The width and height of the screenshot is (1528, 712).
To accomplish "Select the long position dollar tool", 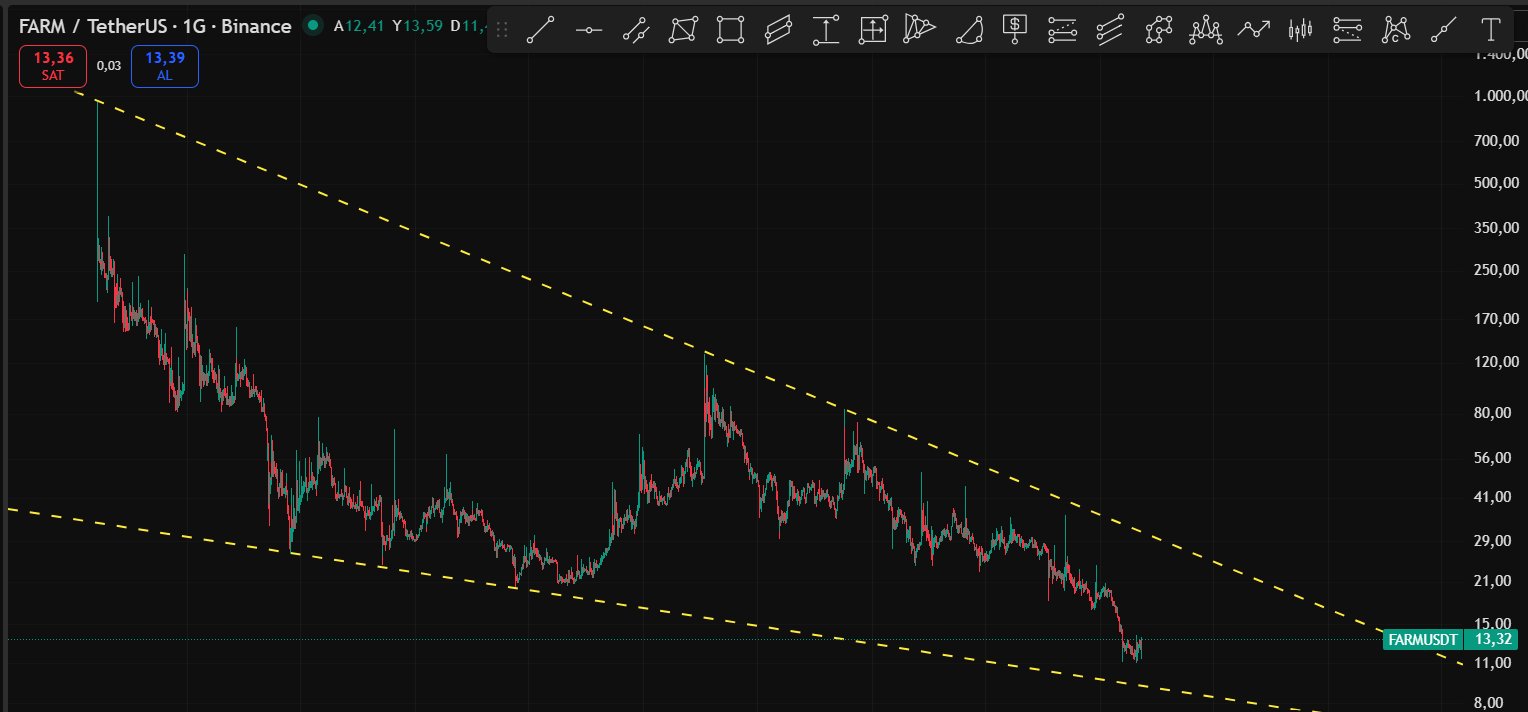I will click(x=1015, y=30).
